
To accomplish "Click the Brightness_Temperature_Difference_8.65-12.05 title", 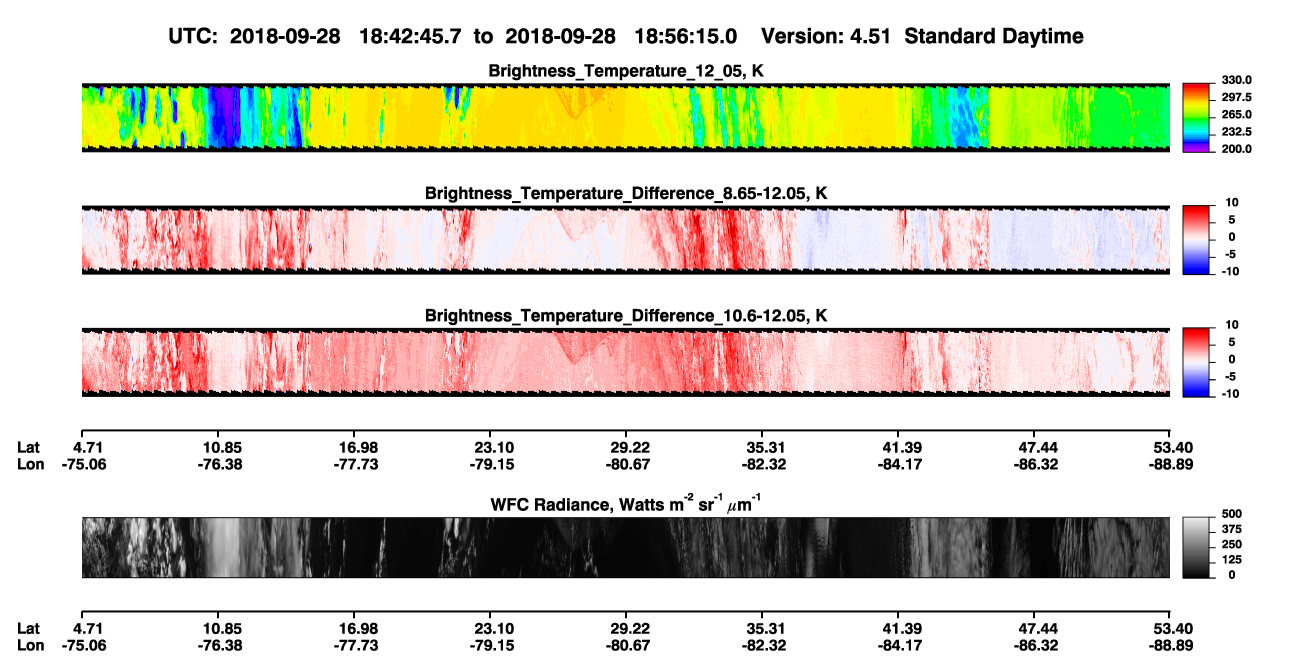I will pos(626,193).
